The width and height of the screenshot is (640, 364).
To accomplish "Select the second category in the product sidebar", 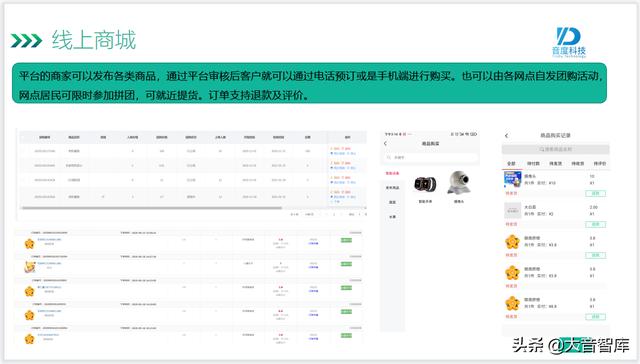I will point(392,188).
